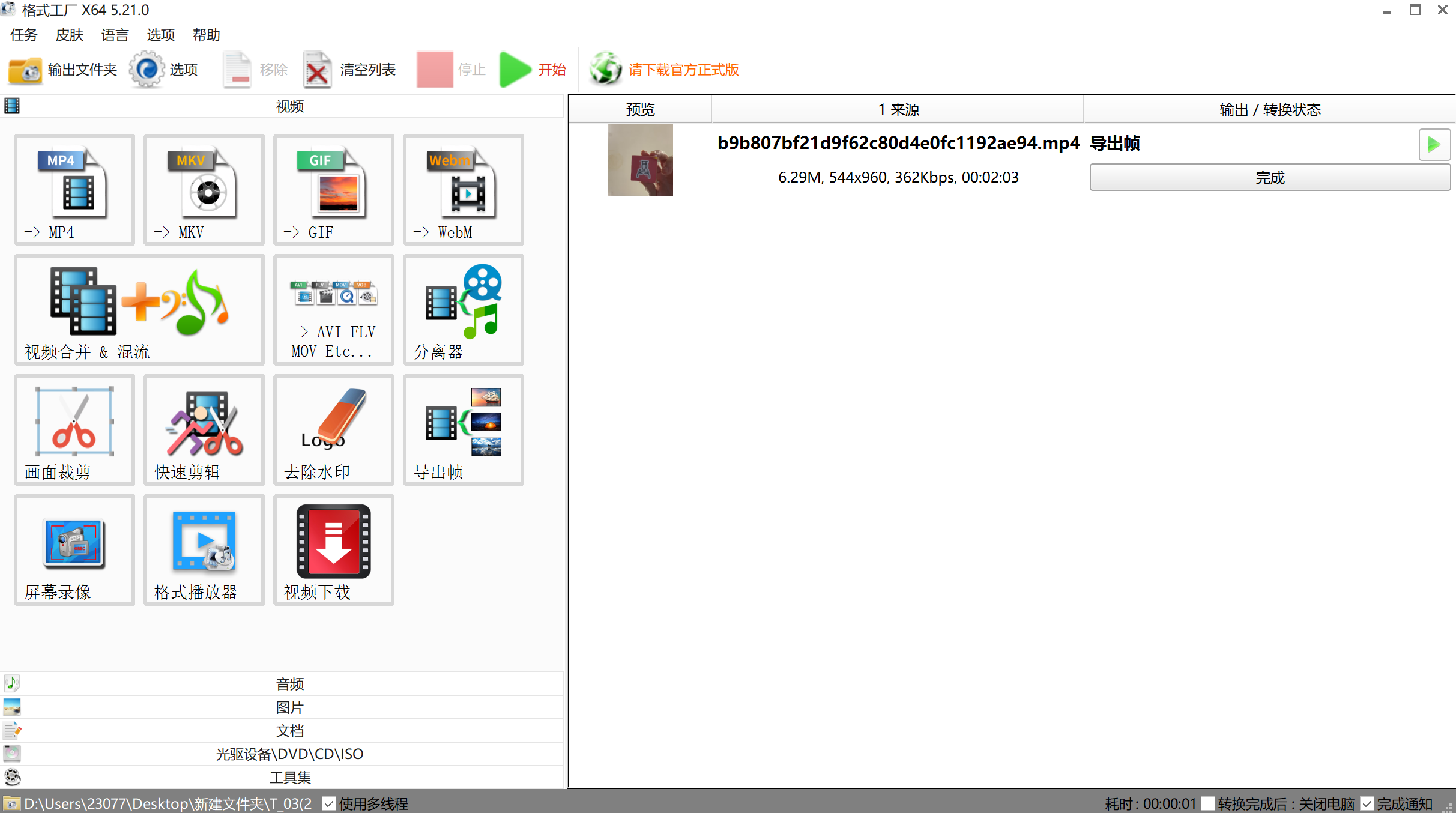Enable 关闭电脑 after conversion checkbox
1456x813 pixels.
(1208, 803)
